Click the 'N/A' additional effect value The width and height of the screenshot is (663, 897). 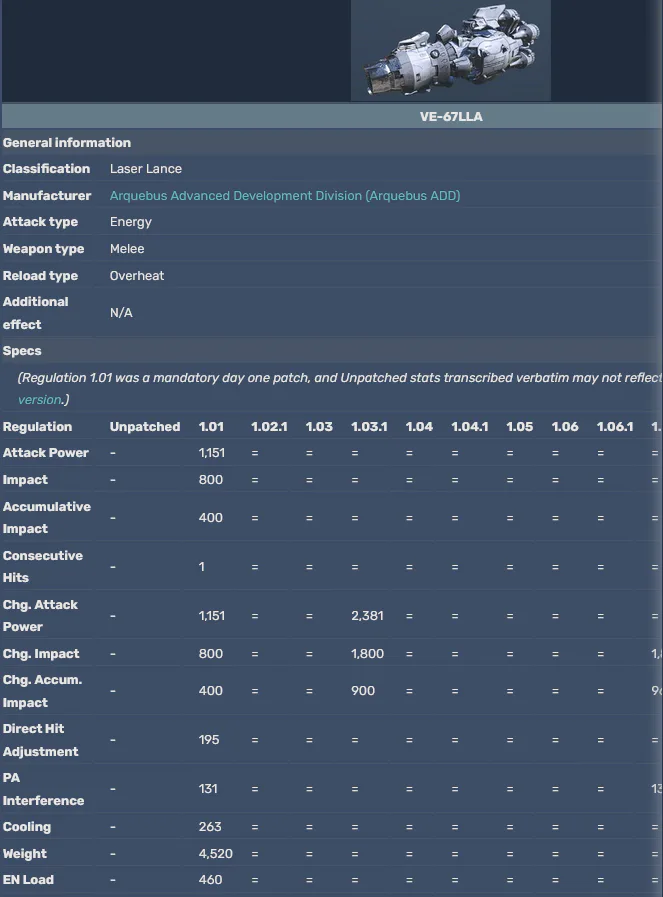[121, 313]
